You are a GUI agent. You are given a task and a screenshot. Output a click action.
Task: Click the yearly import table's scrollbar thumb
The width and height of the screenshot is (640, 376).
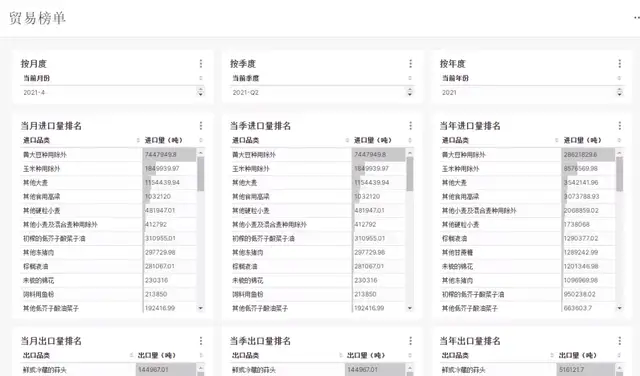pyautogui.click(x=619, y=174)
